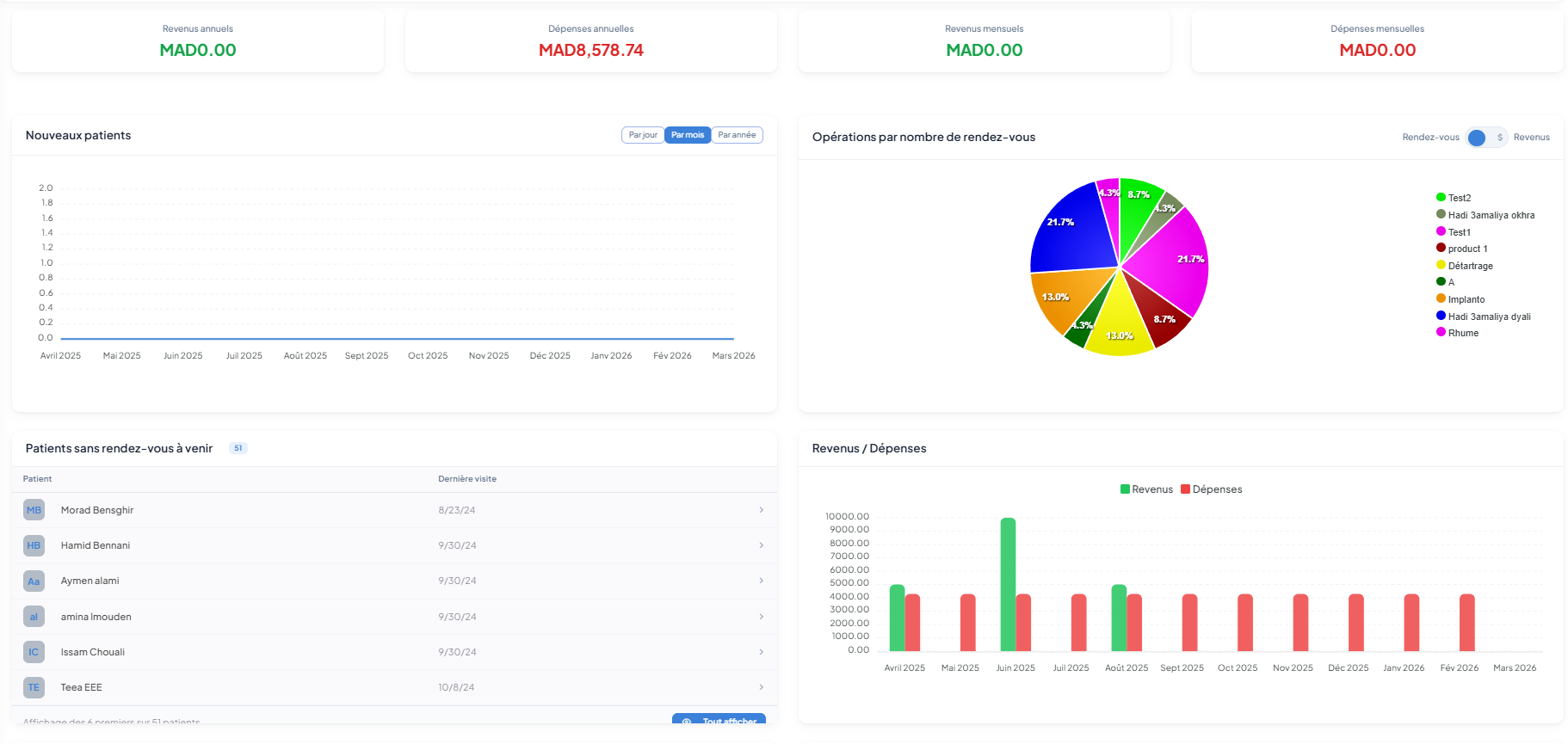Toggle Dépenses series in bar chart legend
This screenshot has width=1568, height=744.
click(x=1211, y=489)
